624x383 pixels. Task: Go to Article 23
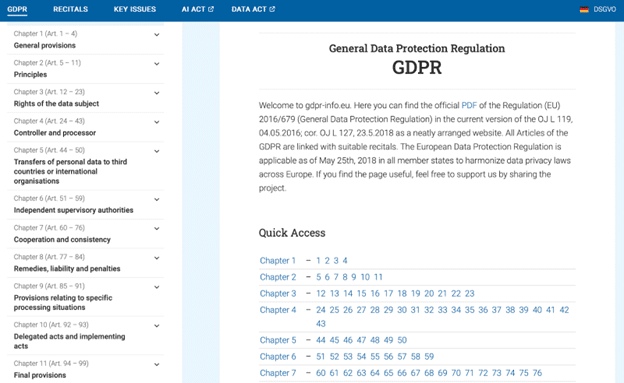(470, 293)
